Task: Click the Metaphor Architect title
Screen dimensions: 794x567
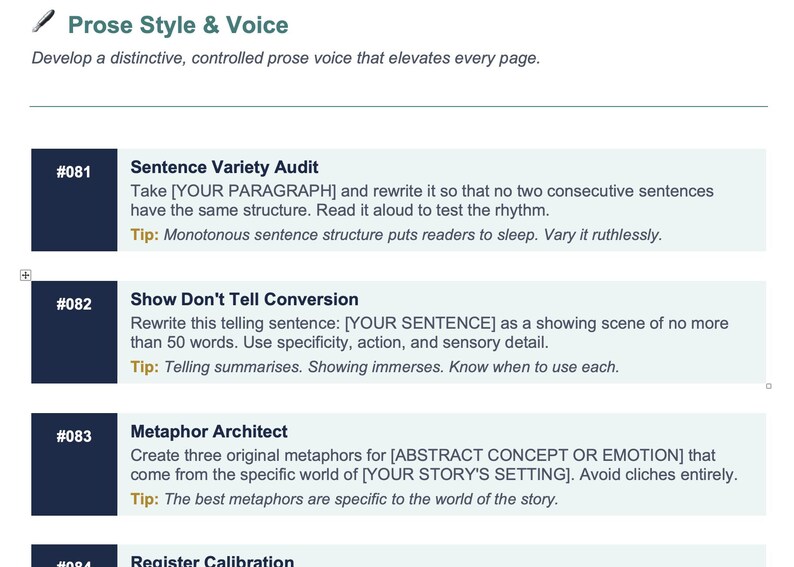Action: (x=209, y=431)
